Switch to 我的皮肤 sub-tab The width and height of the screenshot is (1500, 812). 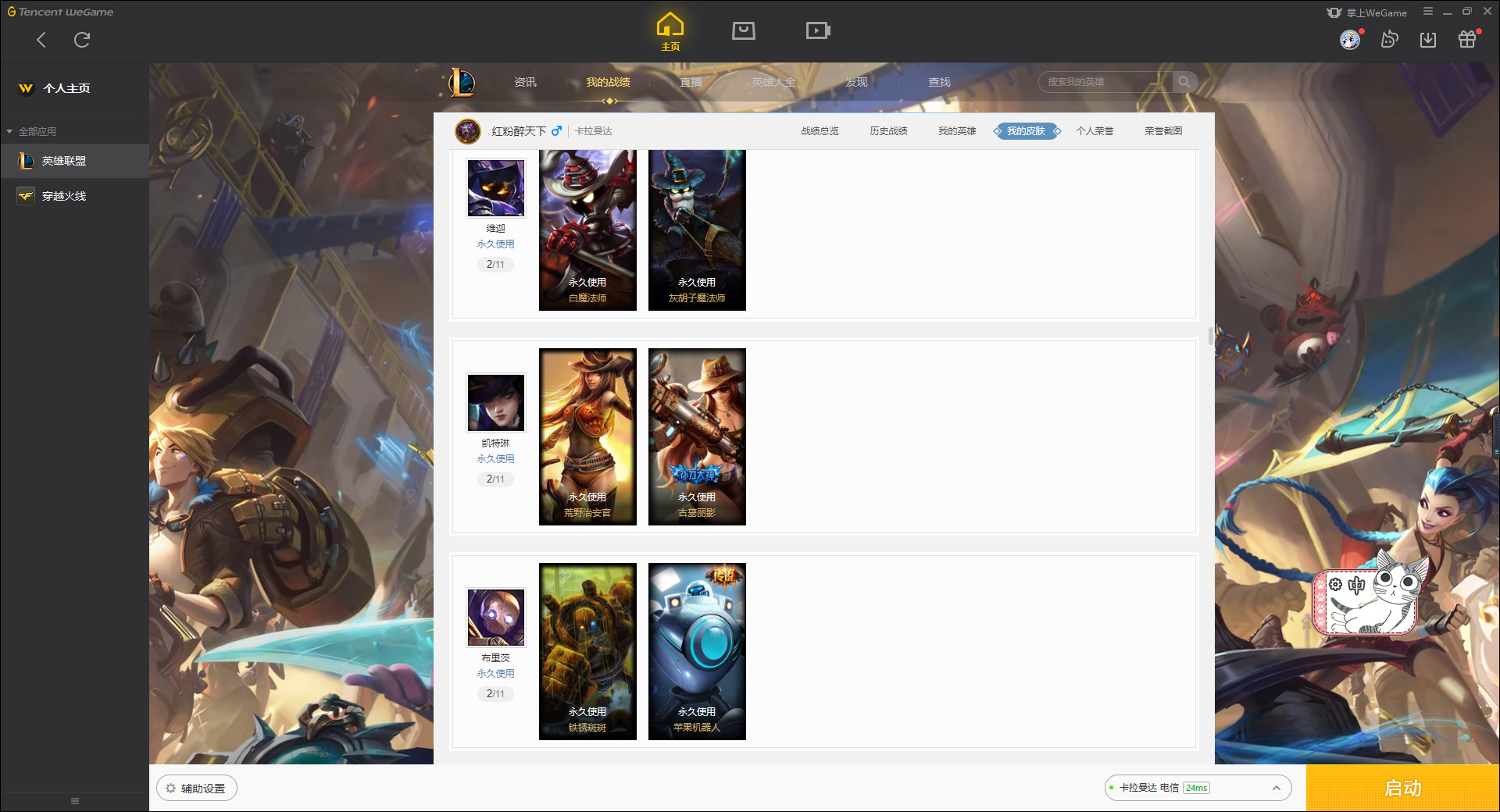pyautogui.click(x=1027, y=131)
